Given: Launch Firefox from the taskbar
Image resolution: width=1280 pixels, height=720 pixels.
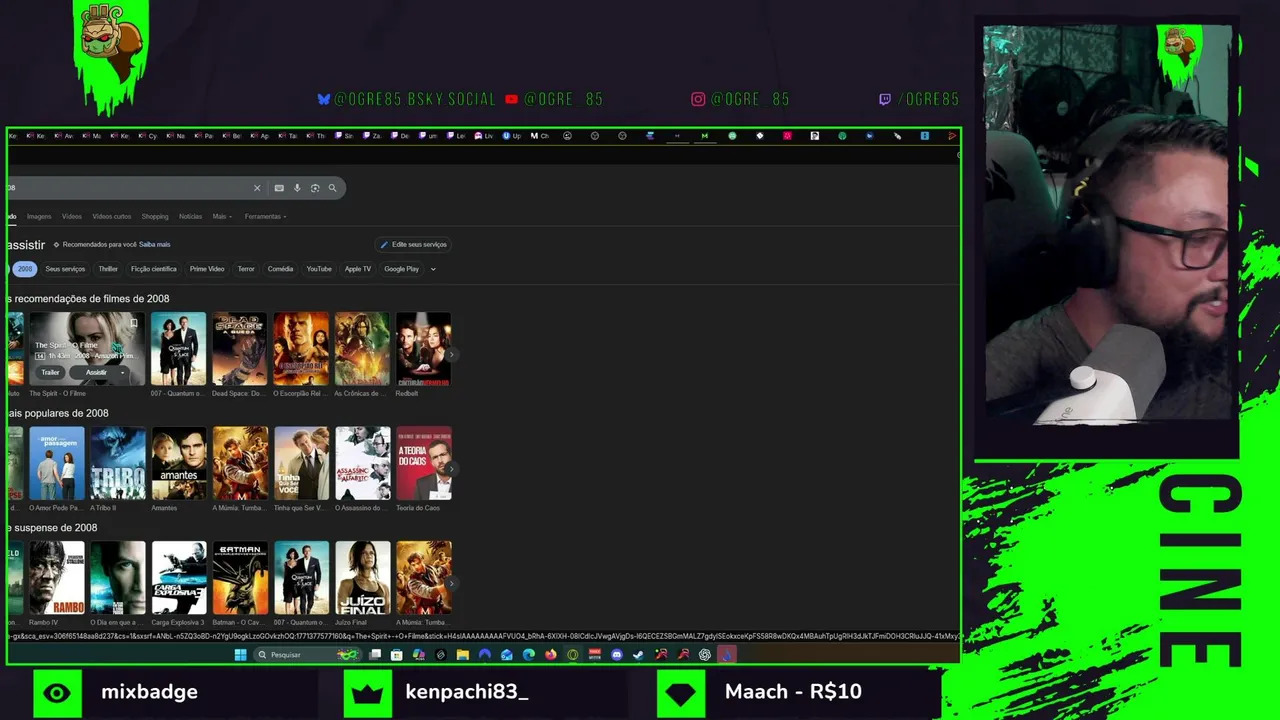Looking at the screenshot, I should click(x=551, y=655).
